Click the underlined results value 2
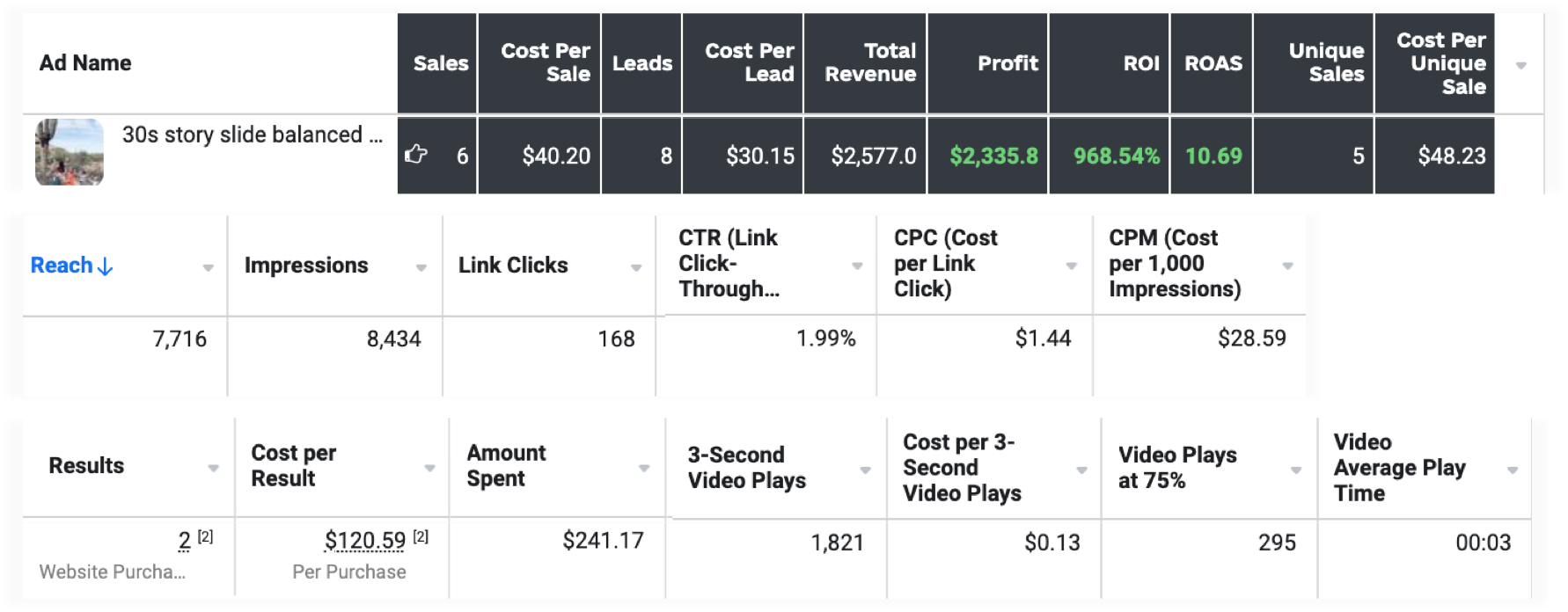The height and width of the screenshot is (612, 1568). click(184, 541)
